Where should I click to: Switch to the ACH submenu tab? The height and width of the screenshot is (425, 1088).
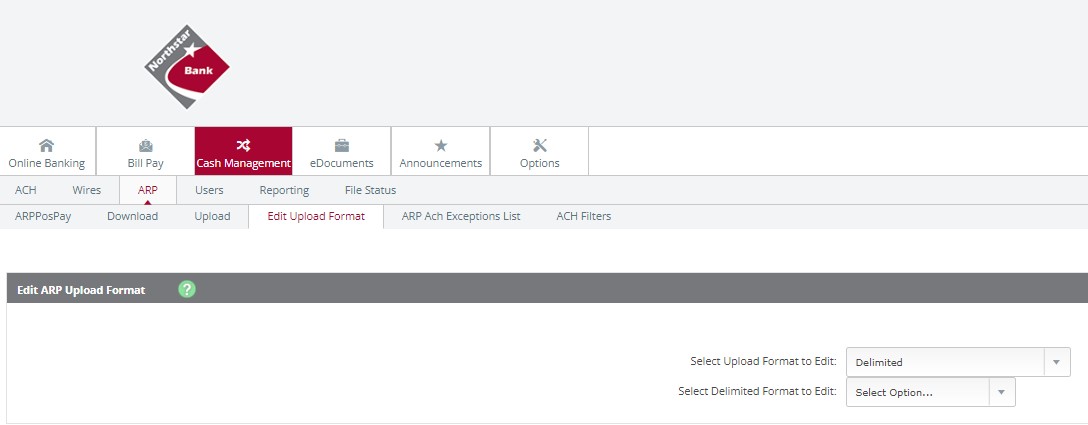pyautogui.click(x=26, y=190)
